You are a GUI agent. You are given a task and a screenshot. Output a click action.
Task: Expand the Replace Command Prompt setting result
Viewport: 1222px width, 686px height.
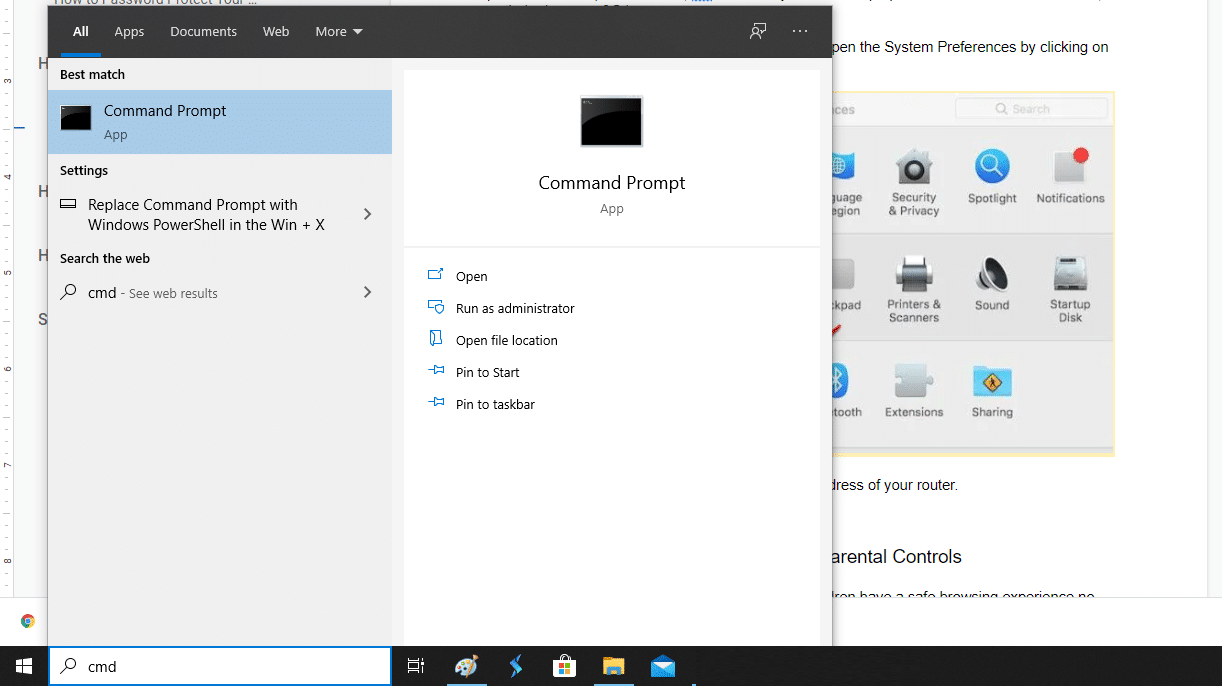click(x=367, y=213)
